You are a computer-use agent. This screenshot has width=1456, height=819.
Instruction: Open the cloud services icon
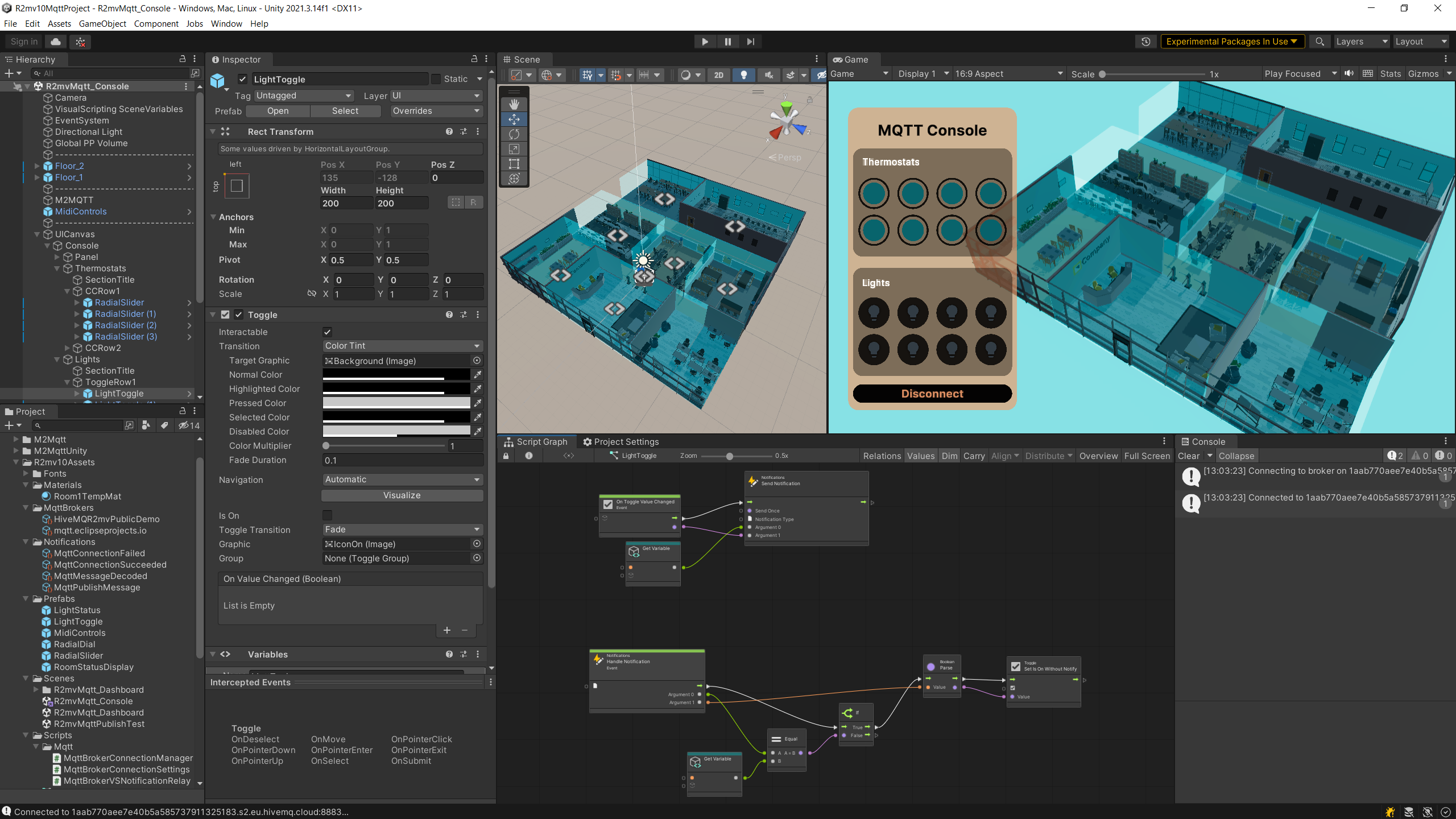click(x=56, y=42)
